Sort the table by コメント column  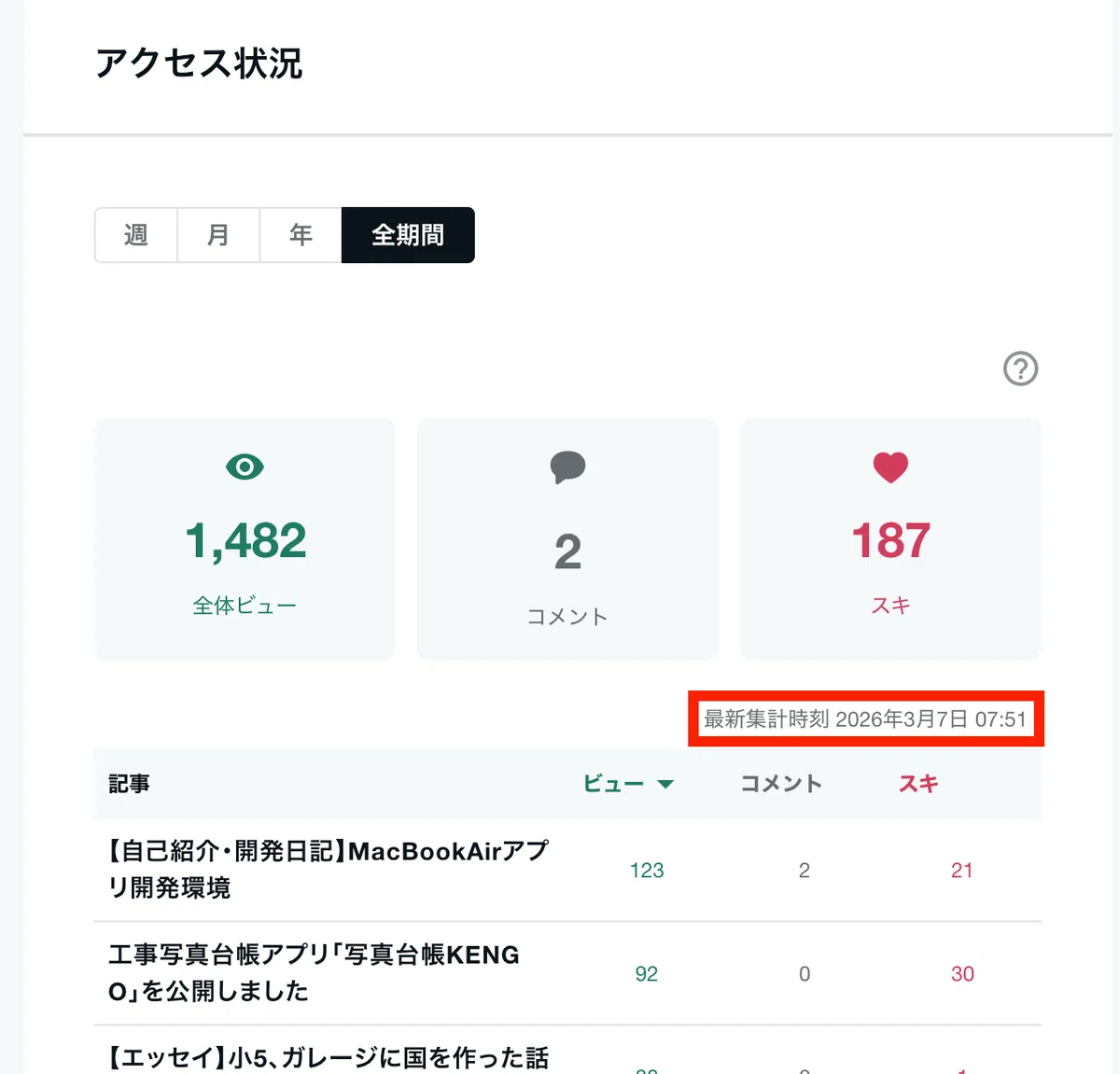[x=781, y=784]
